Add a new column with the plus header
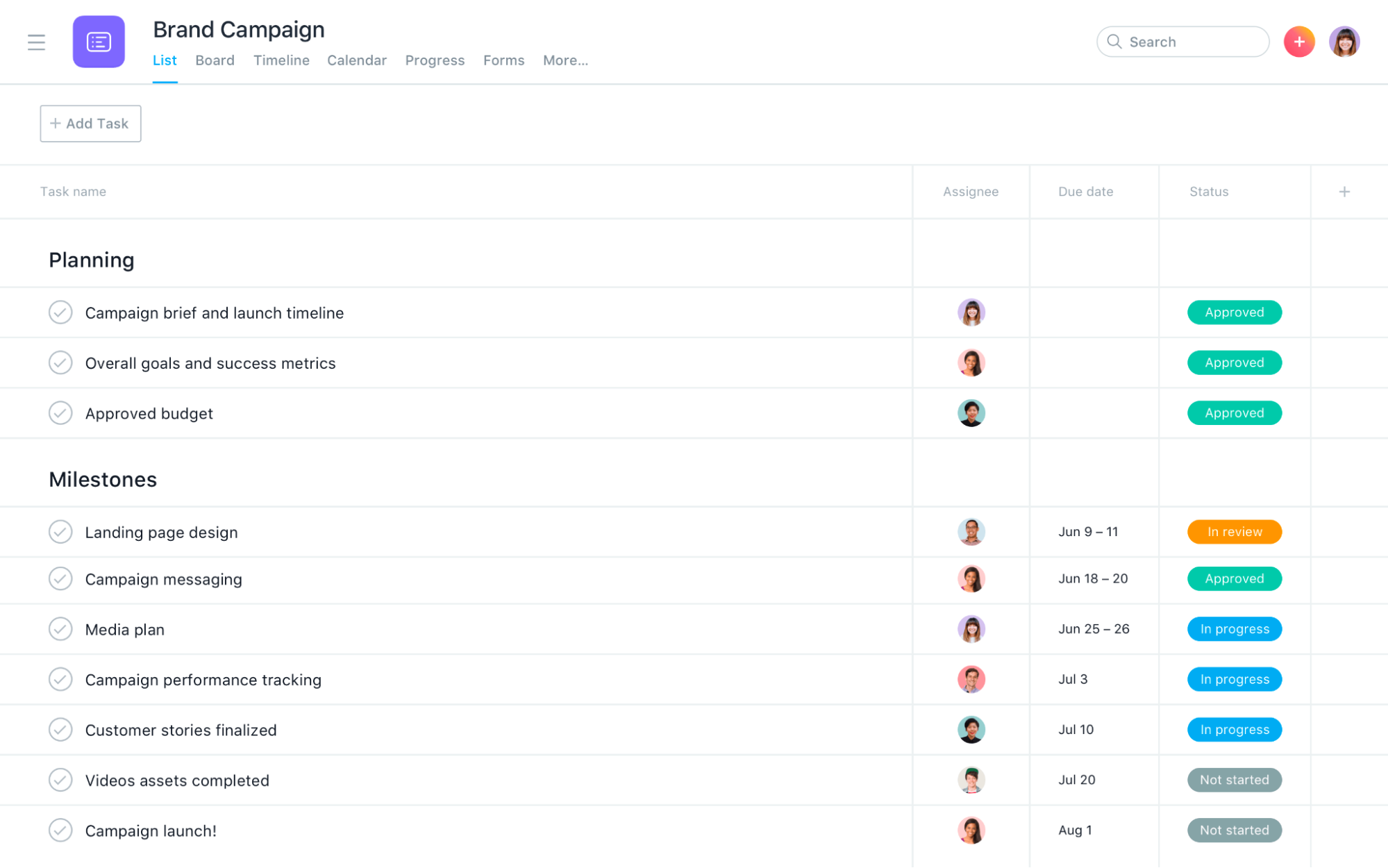The height and width of the screenshot is (868, 1388). pos(1344,191)
